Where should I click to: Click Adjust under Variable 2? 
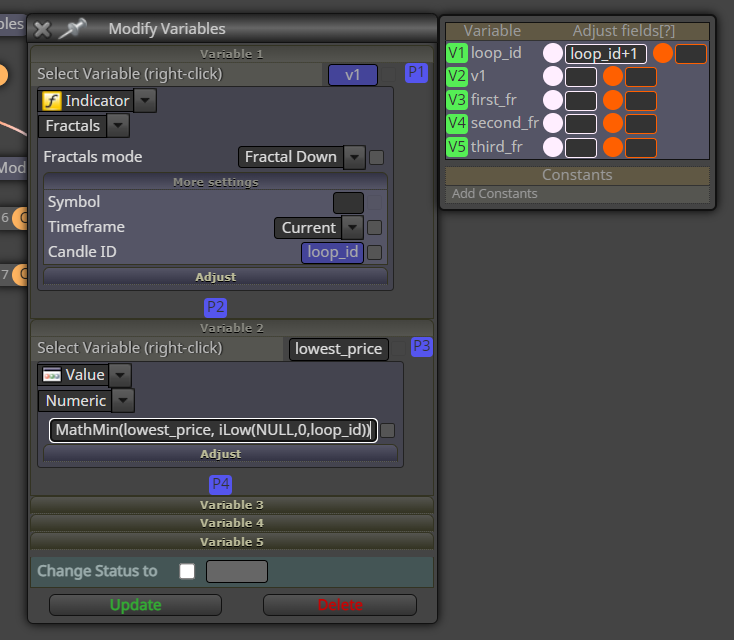pyautogui.click(x=220, y=454)
